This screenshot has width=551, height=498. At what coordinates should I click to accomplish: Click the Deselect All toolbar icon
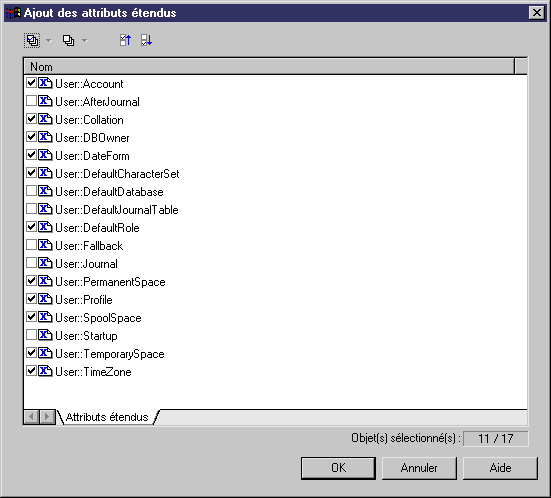pyautogui.click(x=68, y=40)
